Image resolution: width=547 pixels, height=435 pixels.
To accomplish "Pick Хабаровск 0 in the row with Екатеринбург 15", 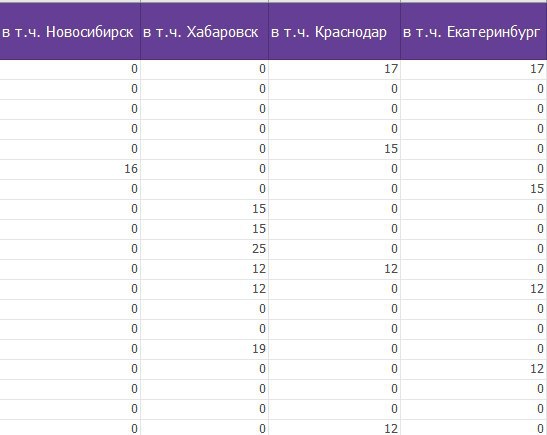I will click(204, 189).
